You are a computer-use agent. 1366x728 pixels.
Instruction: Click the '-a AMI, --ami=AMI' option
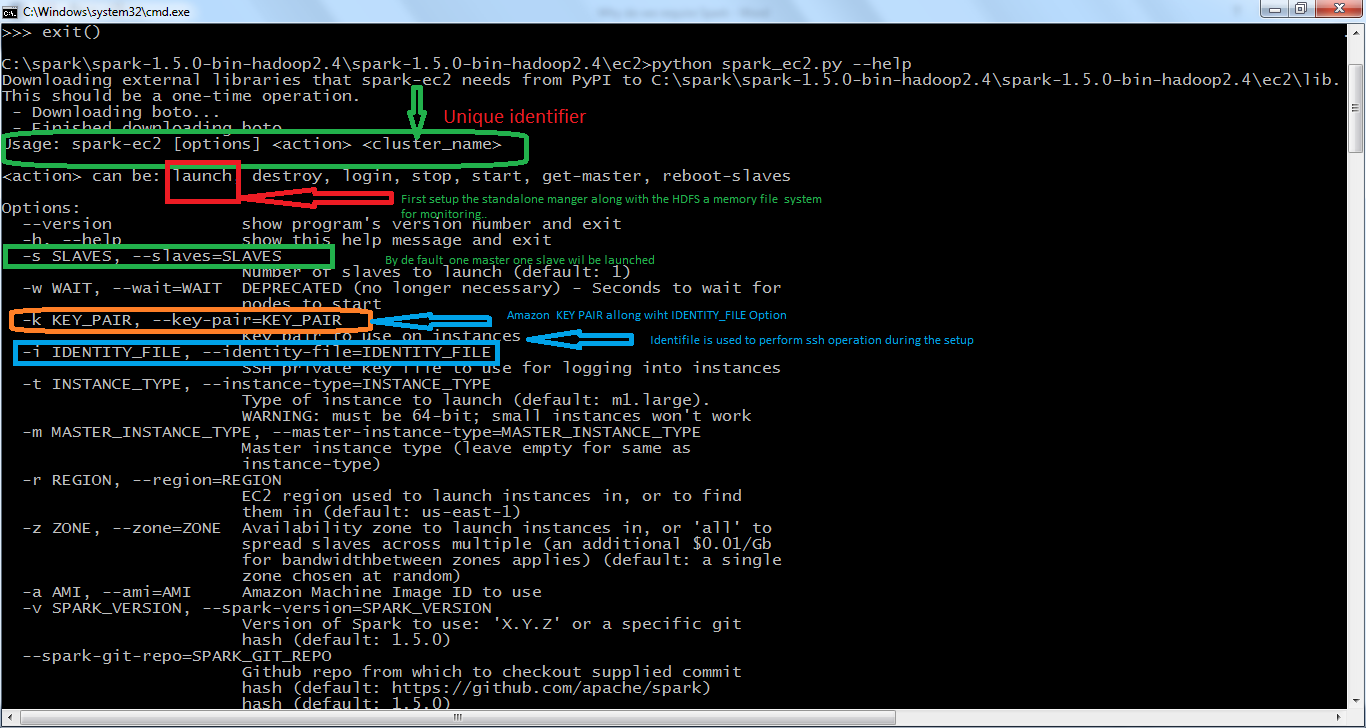pos(106,592)
